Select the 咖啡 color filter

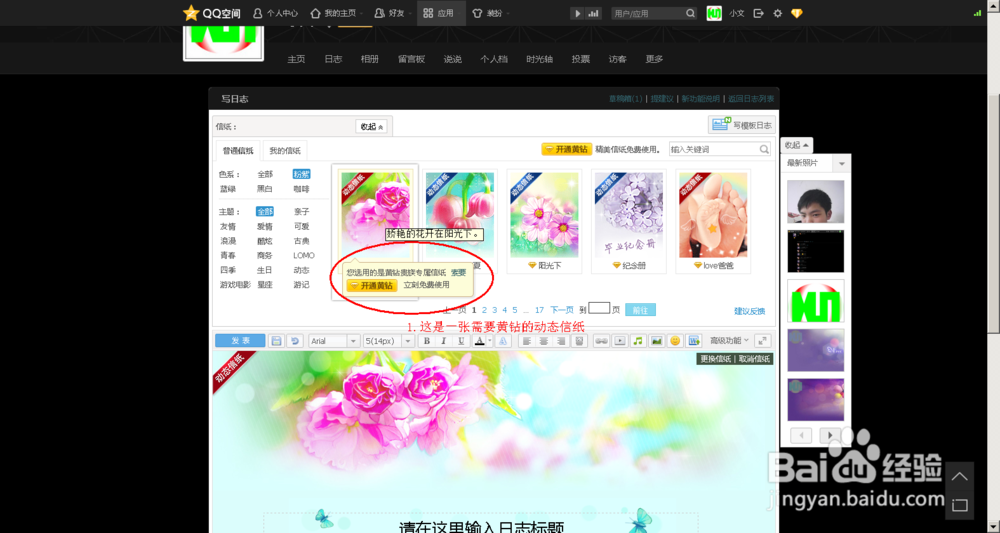click(302, 189)
